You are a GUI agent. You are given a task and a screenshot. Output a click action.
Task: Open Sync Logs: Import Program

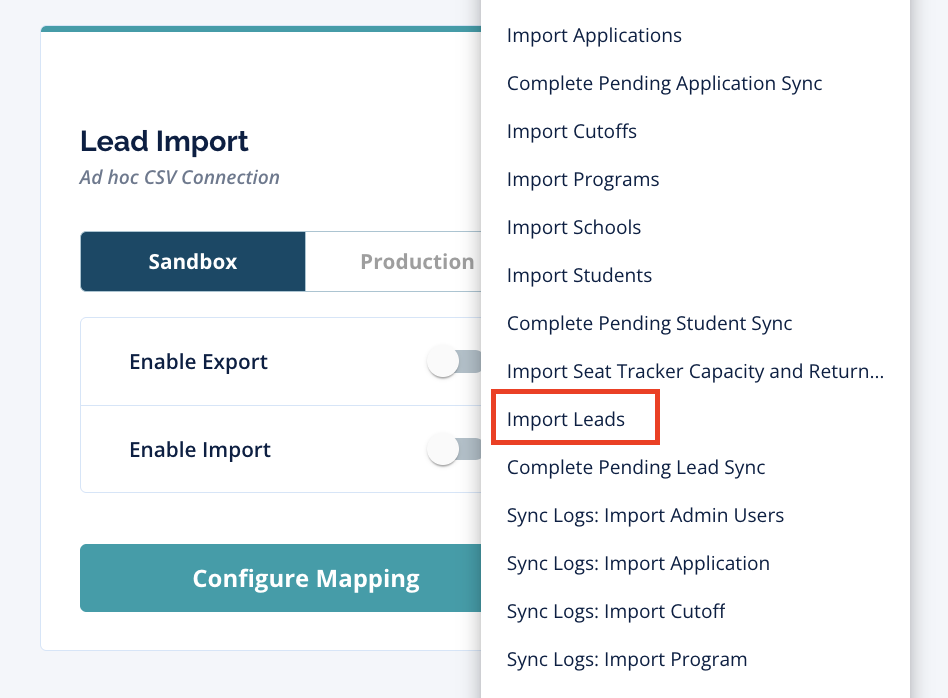point(627,659)
